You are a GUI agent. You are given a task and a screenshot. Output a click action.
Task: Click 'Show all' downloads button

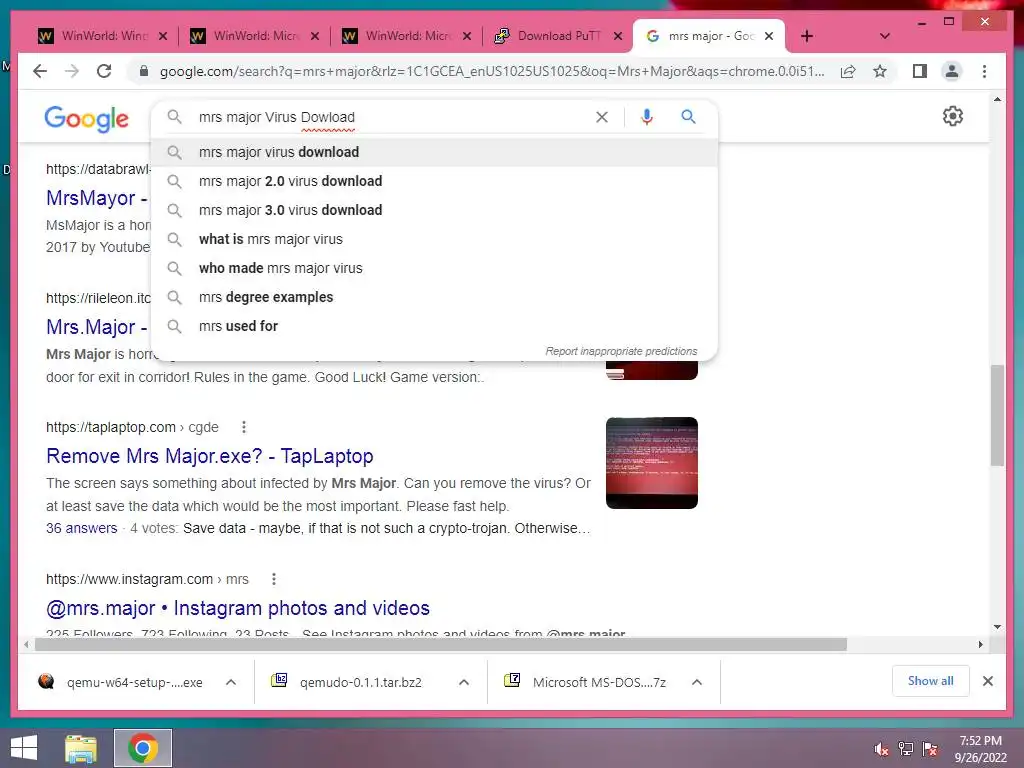[x=930, y=681]
